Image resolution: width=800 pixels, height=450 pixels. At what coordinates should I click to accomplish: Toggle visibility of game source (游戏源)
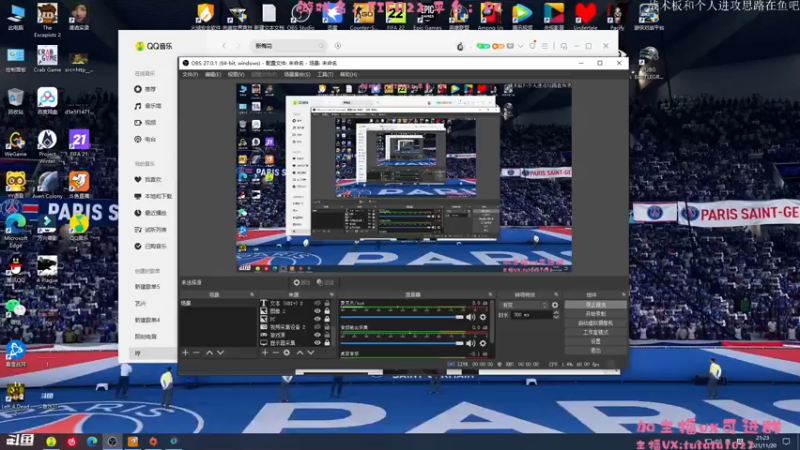tap(317, 335)
